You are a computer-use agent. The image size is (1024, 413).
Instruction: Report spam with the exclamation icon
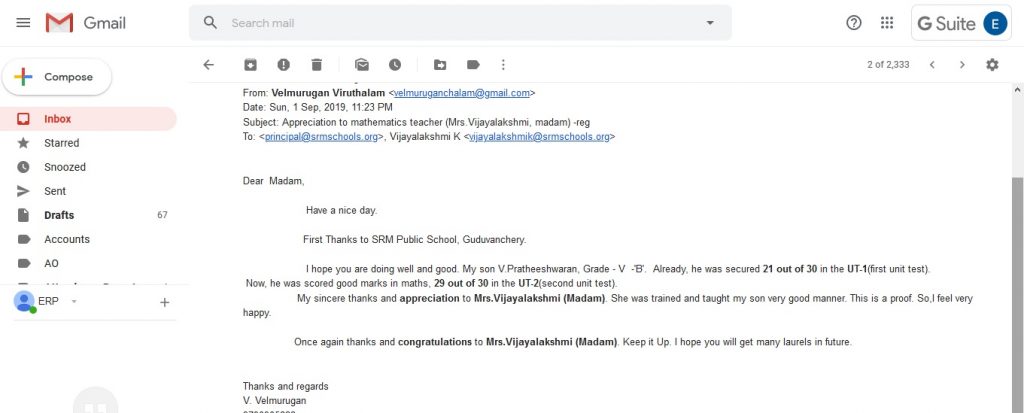pyautogui.click(x=283, y=65)
